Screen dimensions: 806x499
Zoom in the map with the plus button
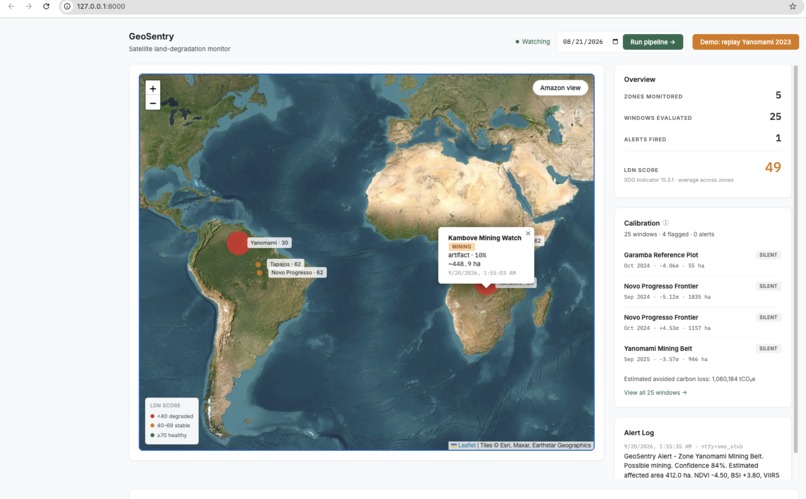tap(153, 88)
